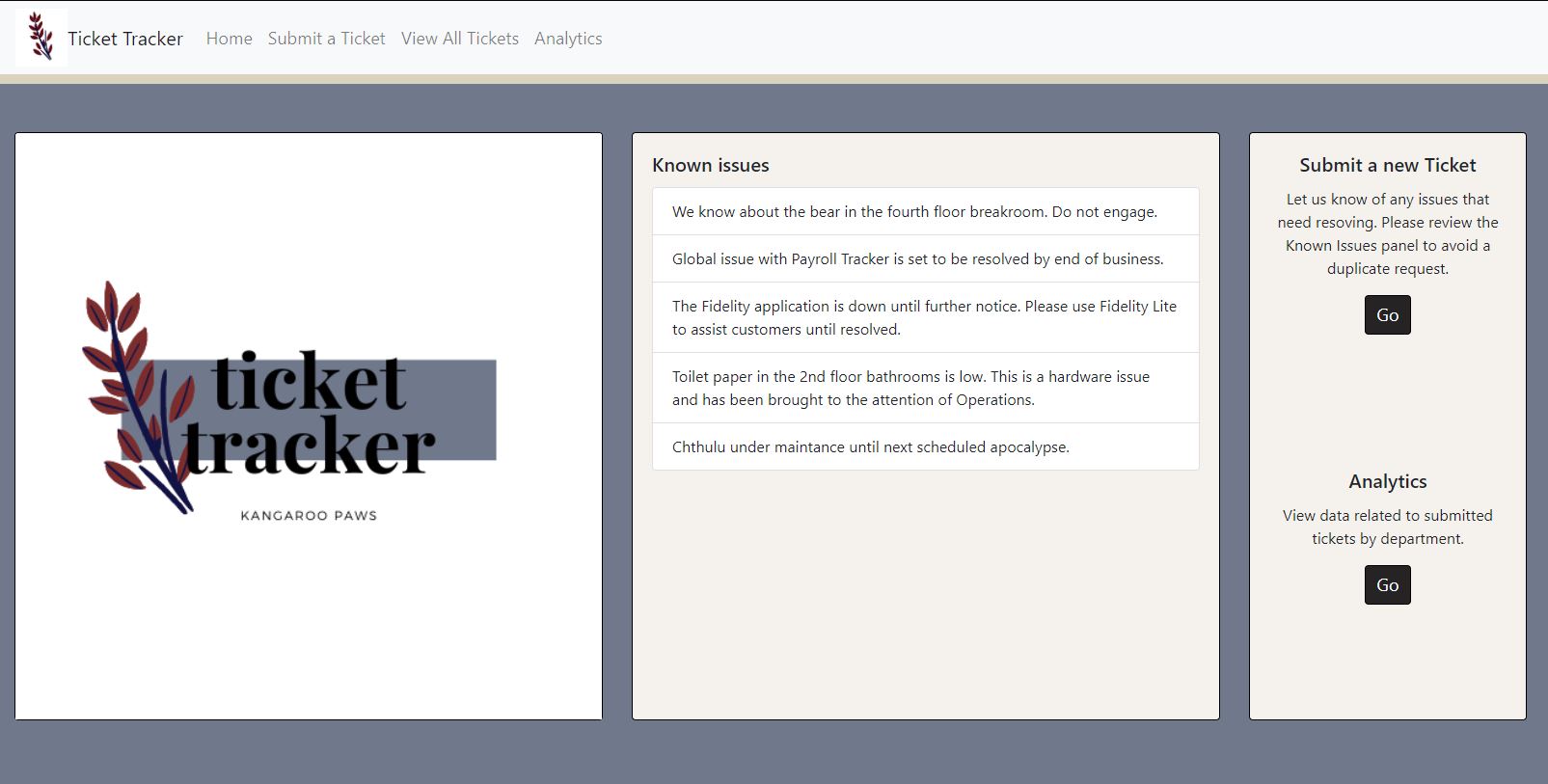Open Submit a Ticket from the navbar
The image size is (1548, 784).
pos(326,39)
